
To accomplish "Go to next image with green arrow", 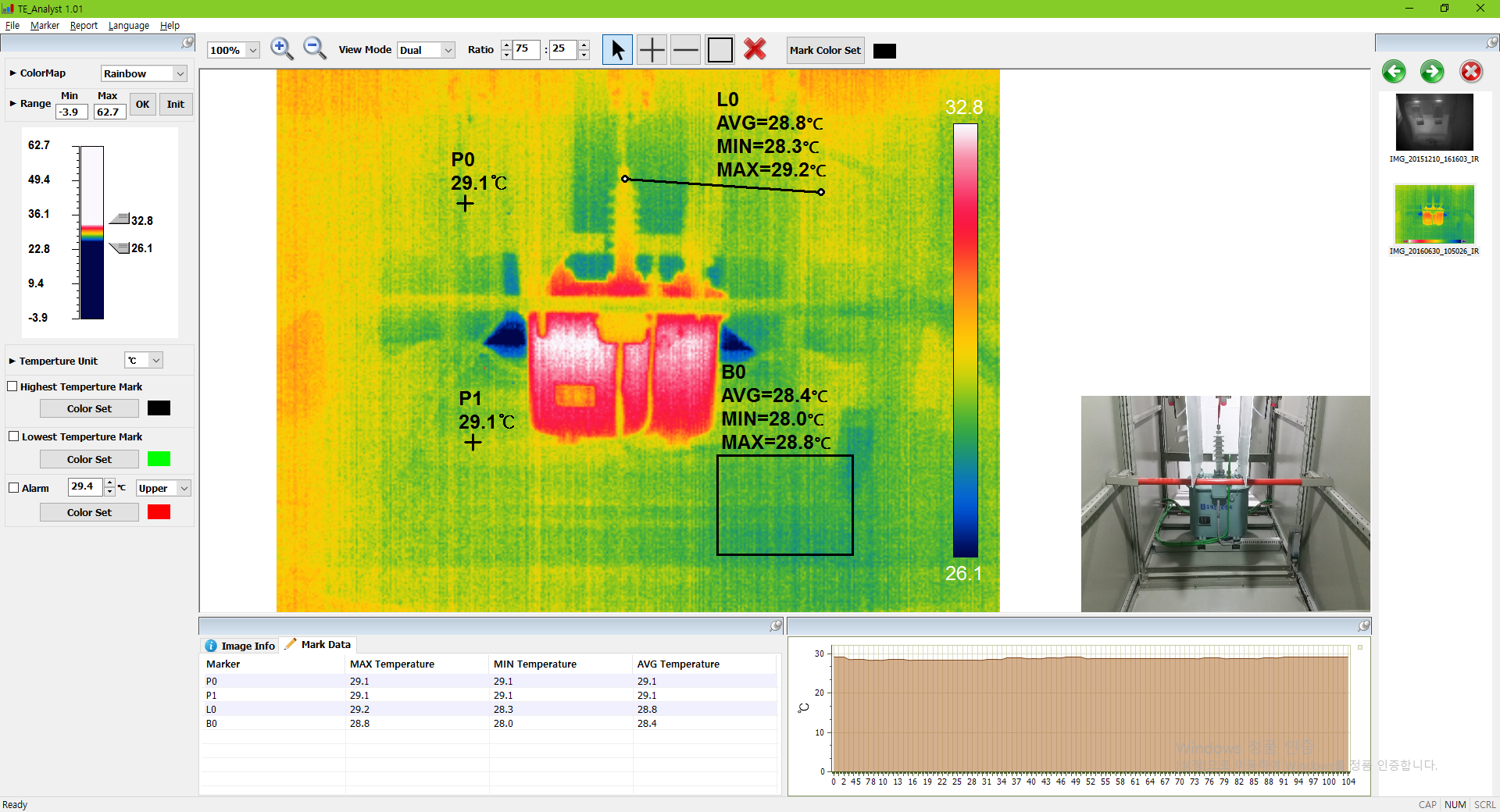I will tap(1432, 72).
